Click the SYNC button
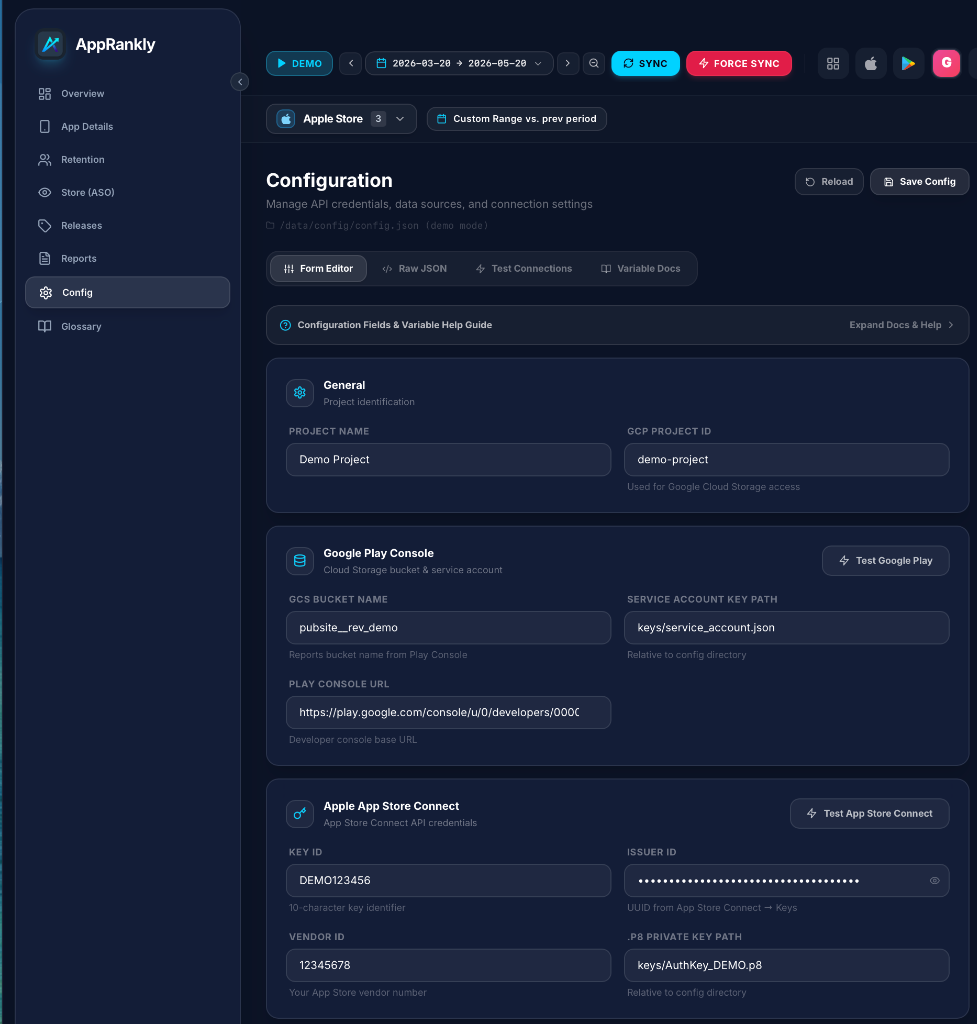977x1024 pixels. [645, 63]
